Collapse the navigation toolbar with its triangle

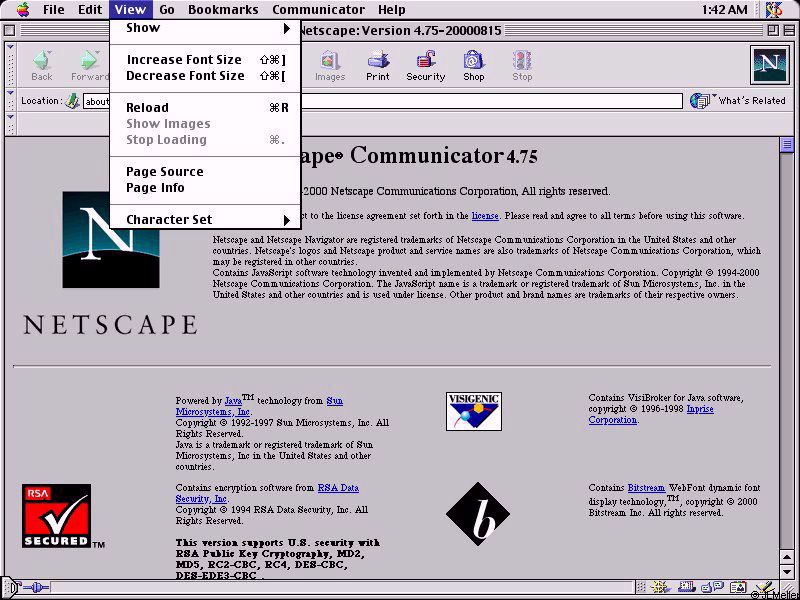(x=10, y=47)
